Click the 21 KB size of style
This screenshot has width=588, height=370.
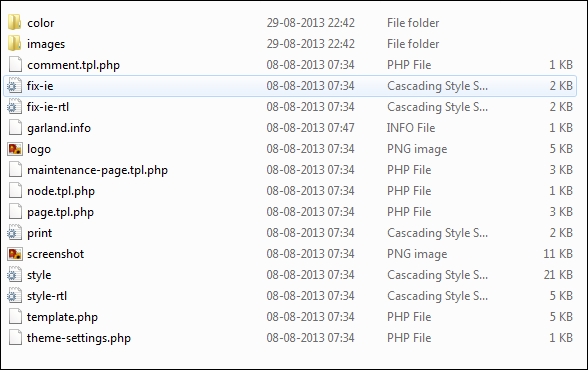[558, 275]
